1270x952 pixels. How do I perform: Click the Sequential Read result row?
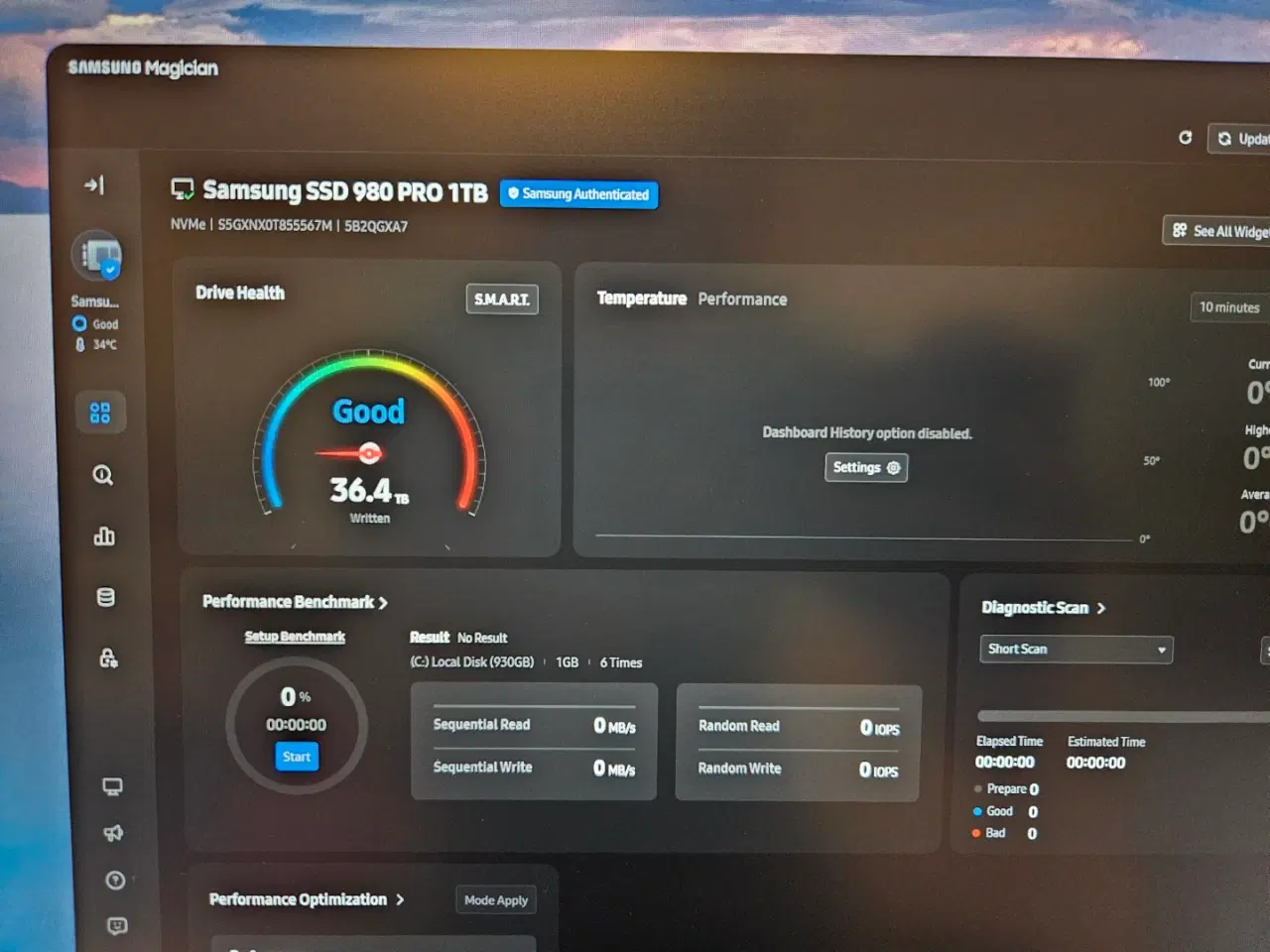pos(534,725)
